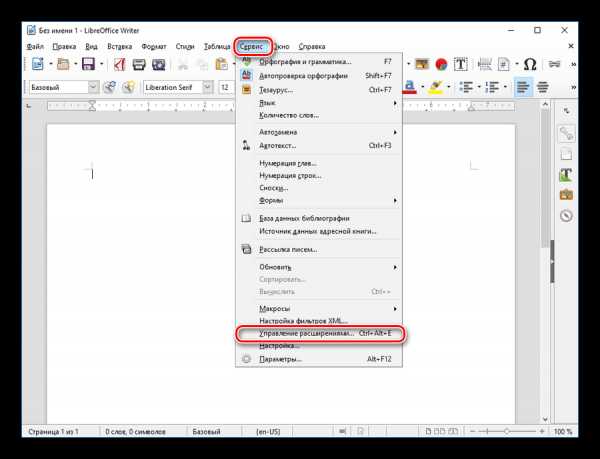The height and width of the screenshot is (459, 600).
Task: Click the New Style icon with yellow star
Action: 129,87
